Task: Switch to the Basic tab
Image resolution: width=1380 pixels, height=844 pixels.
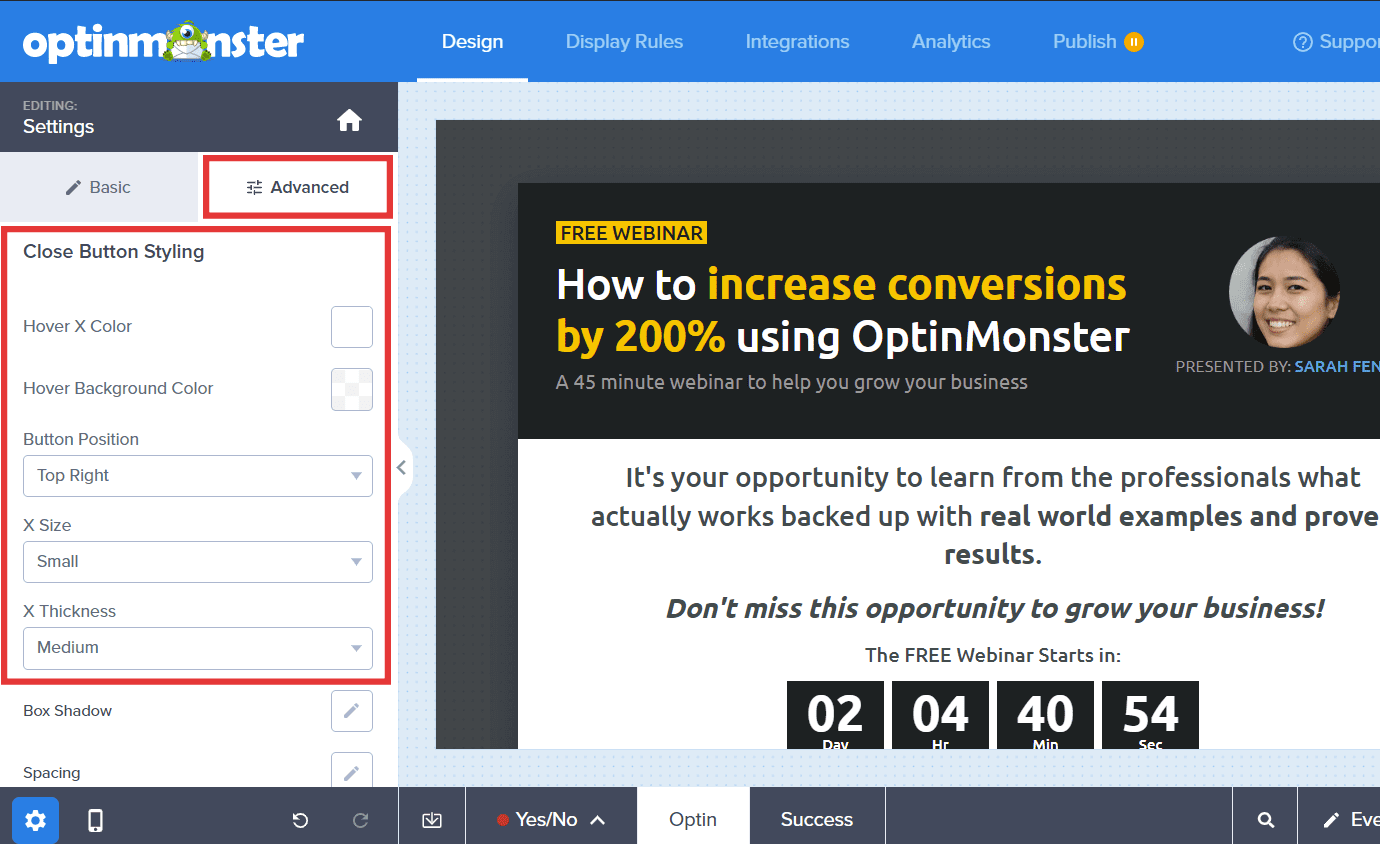Action: click(x=99, y=187)
